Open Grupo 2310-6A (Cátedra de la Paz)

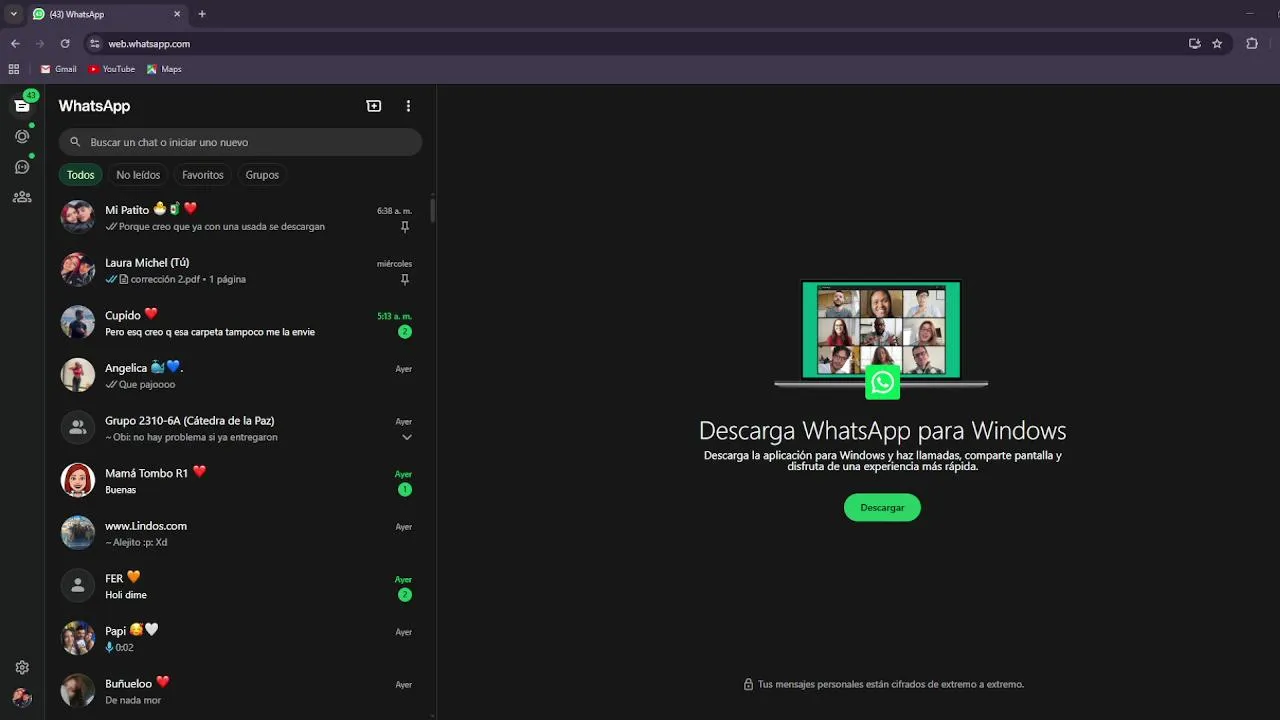point(240,428)
